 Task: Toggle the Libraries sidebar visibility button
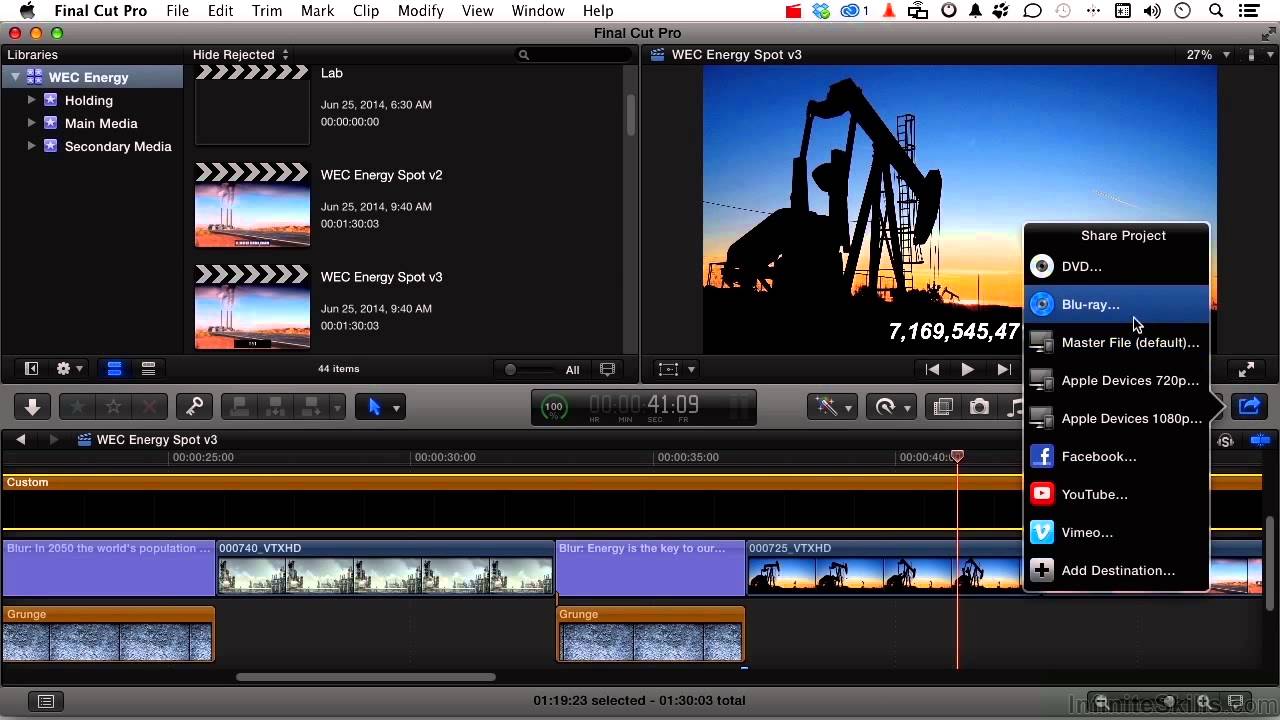coord(31,369)
